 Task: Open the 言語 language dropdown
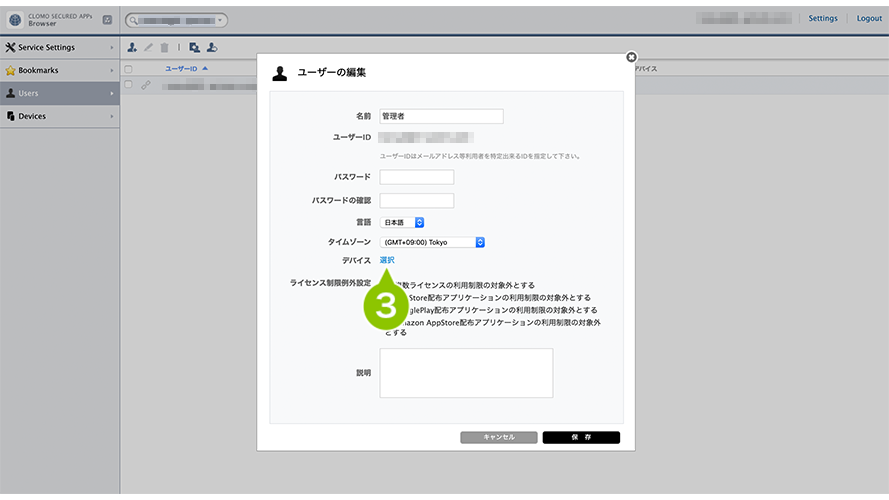click(x=404, y=222)
